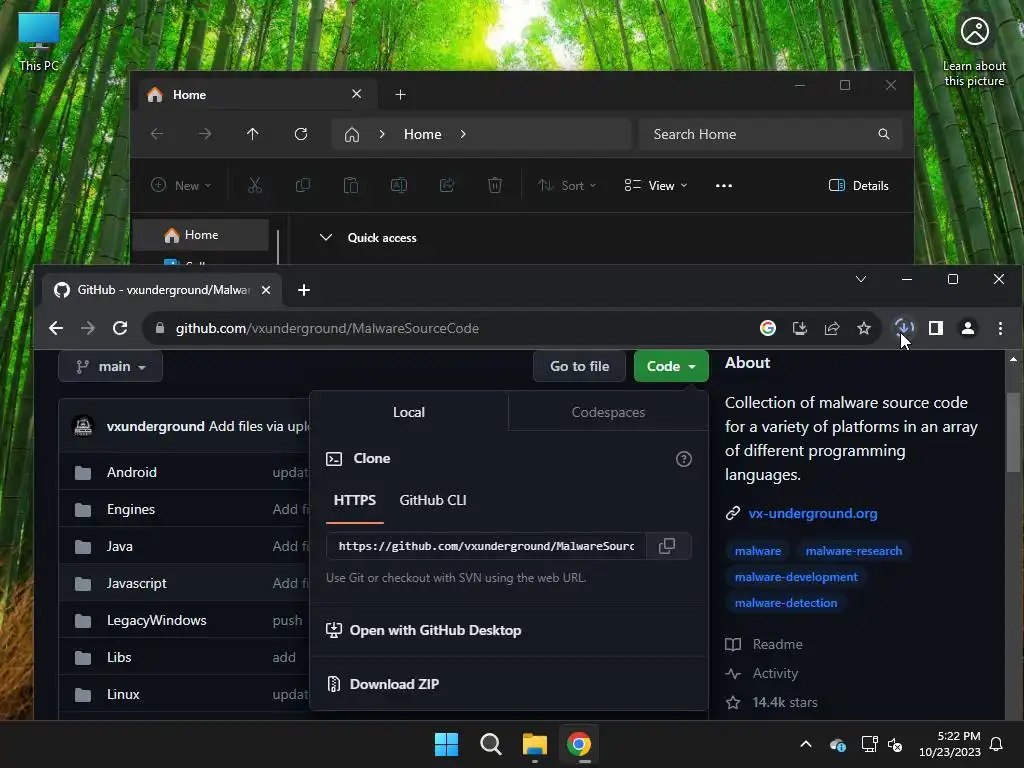The image size is (1024, 768).
Task: Toggle the green Code dropdown button
Action: 671,366
